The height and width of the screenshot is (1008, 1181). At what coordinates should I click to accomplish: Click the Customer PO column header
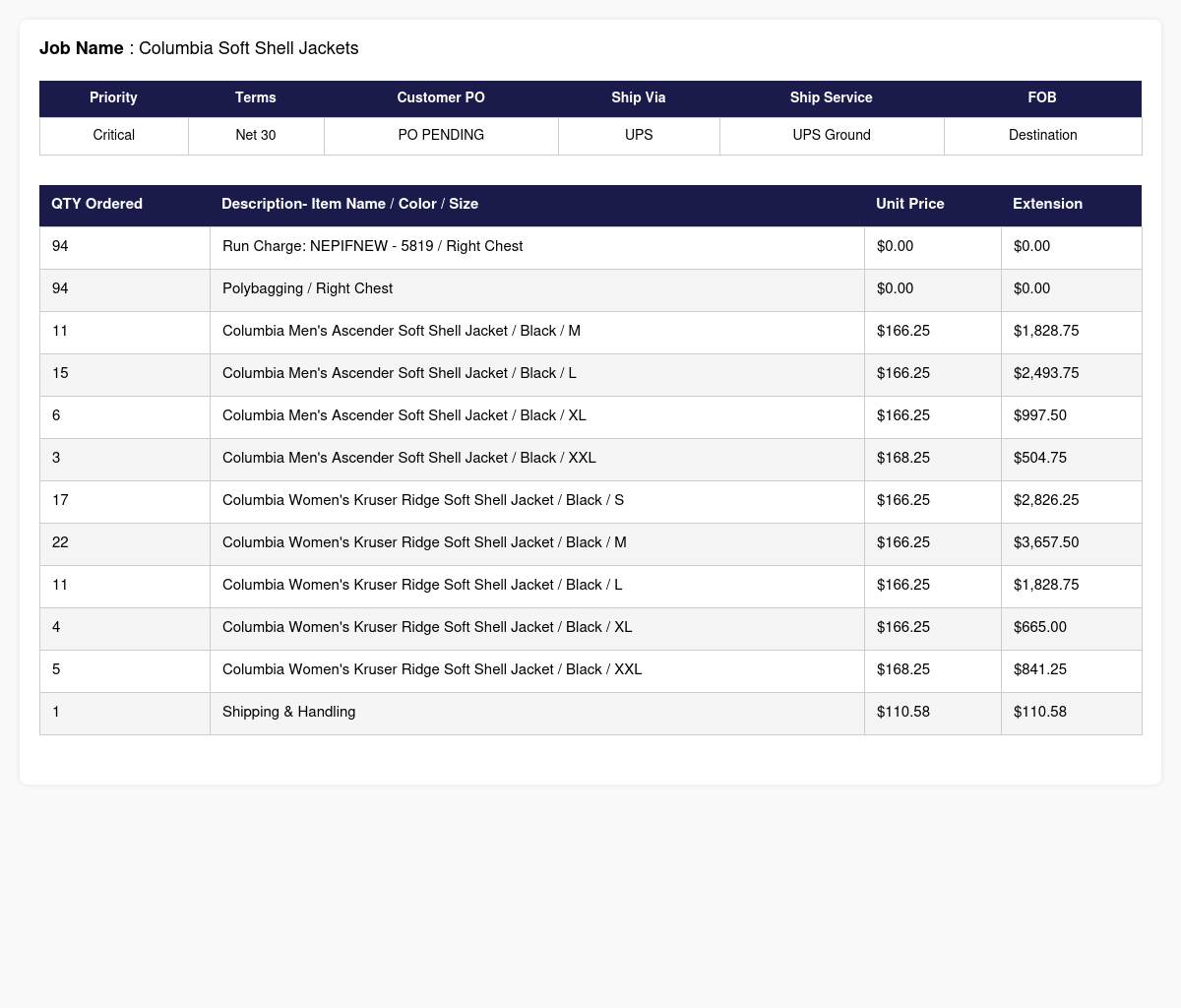441,97
